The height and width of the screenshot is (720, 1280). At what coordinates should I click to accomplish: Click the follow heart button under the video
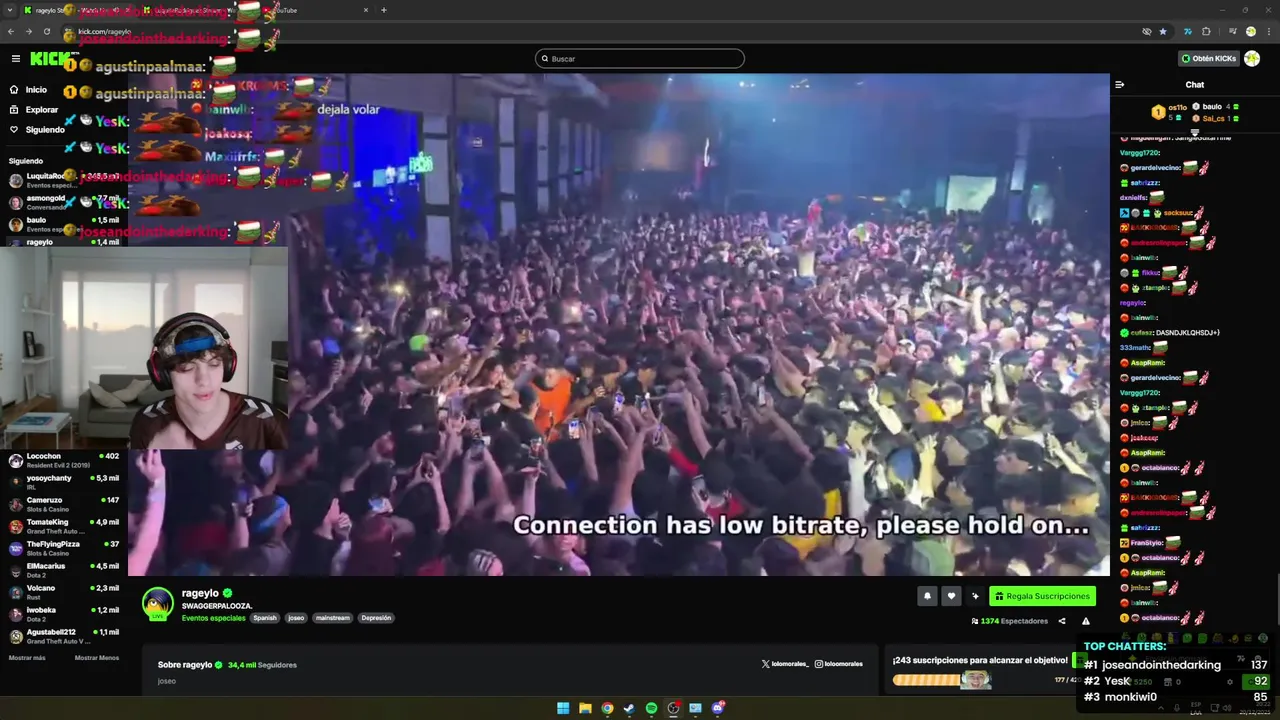(x=951, y=596)
